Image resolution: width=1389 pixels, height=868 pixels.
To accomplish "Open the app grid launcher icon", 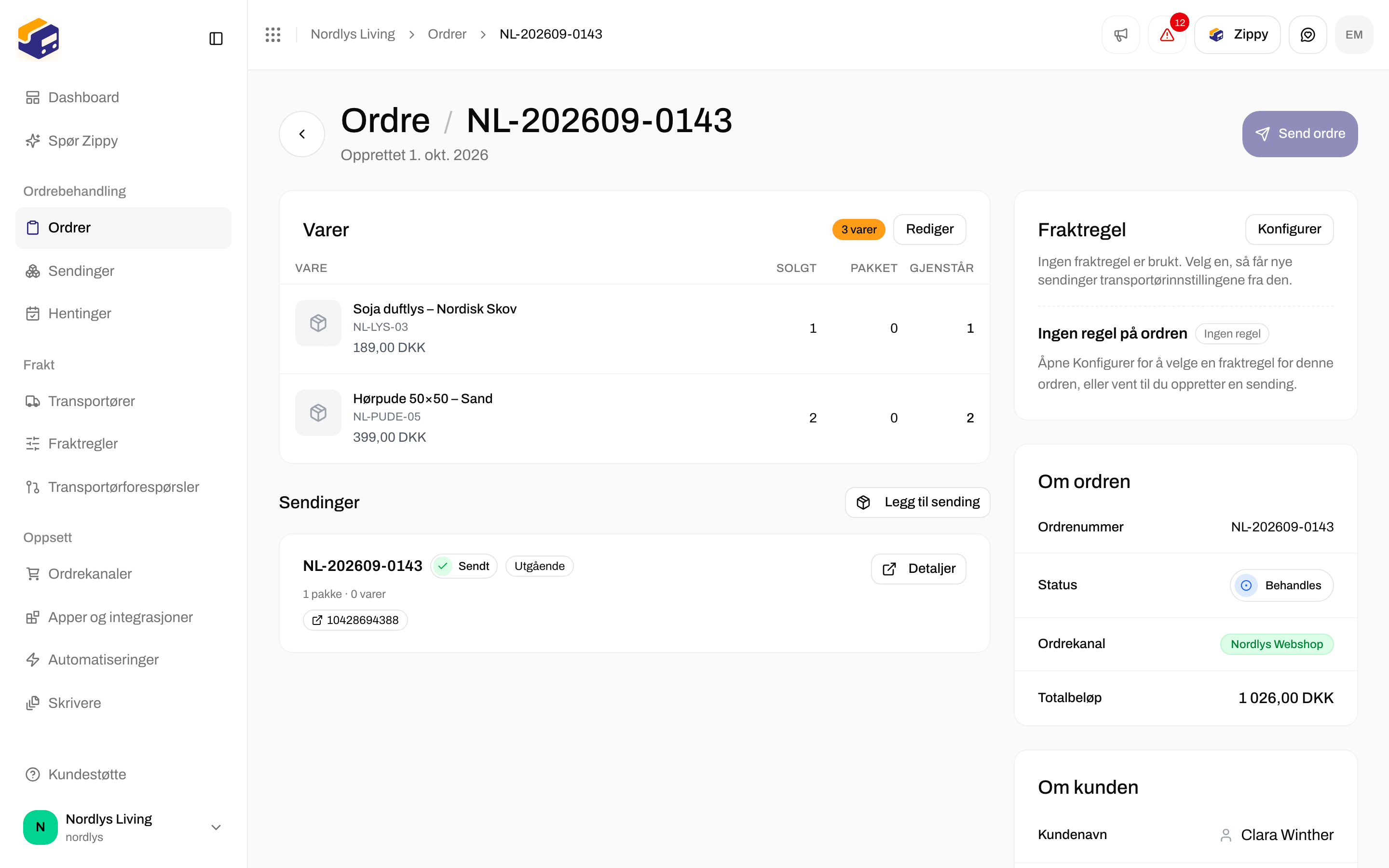I will tap(272, 34).
